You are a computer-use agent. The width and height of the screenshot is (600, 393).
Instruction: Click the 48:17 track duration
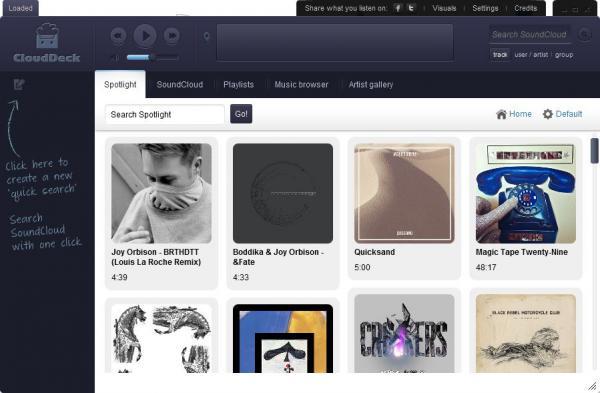click(x=486, y=267)
